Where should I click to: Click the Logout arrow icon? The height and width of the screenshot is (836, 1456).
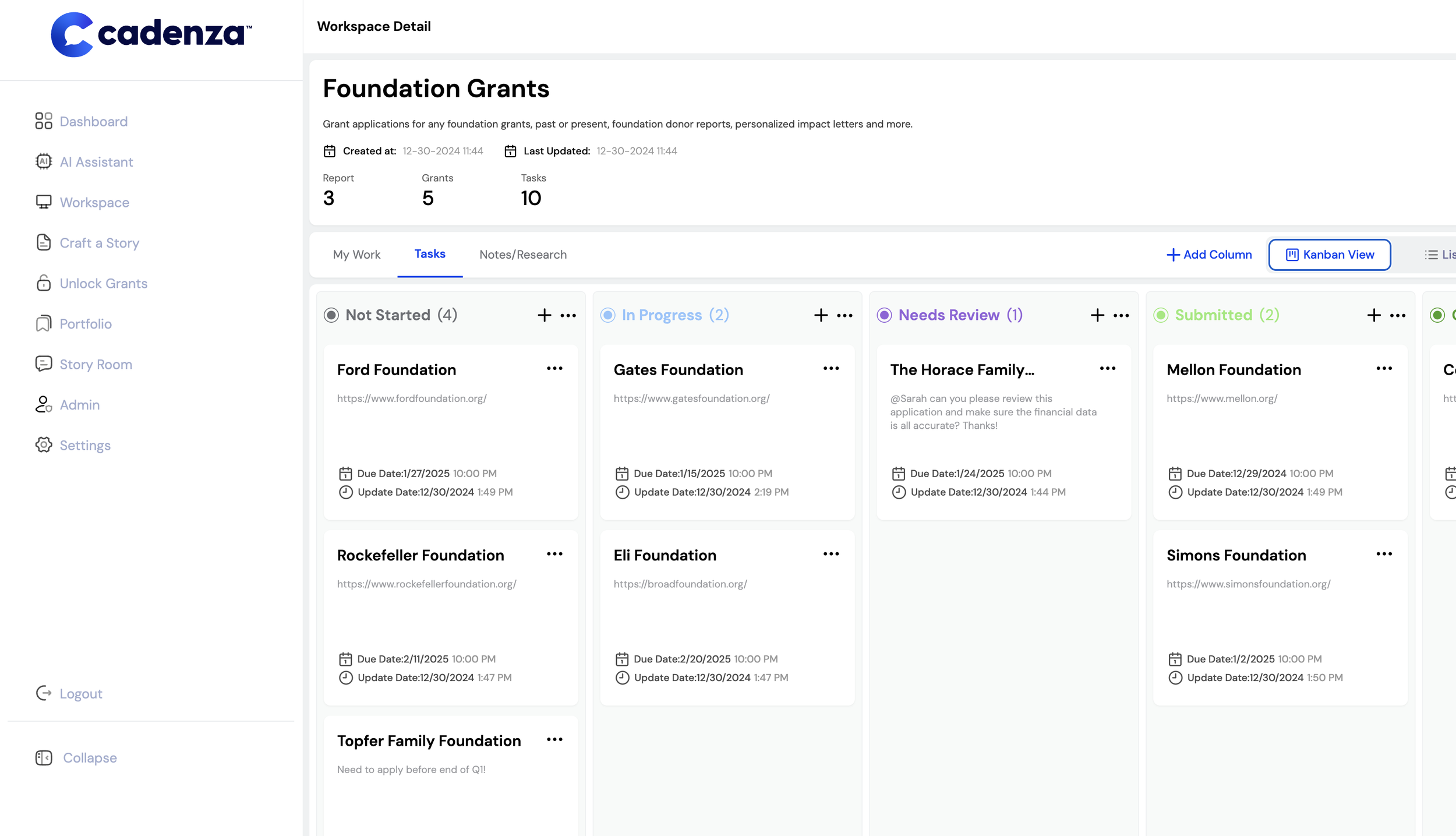[44, 693]
